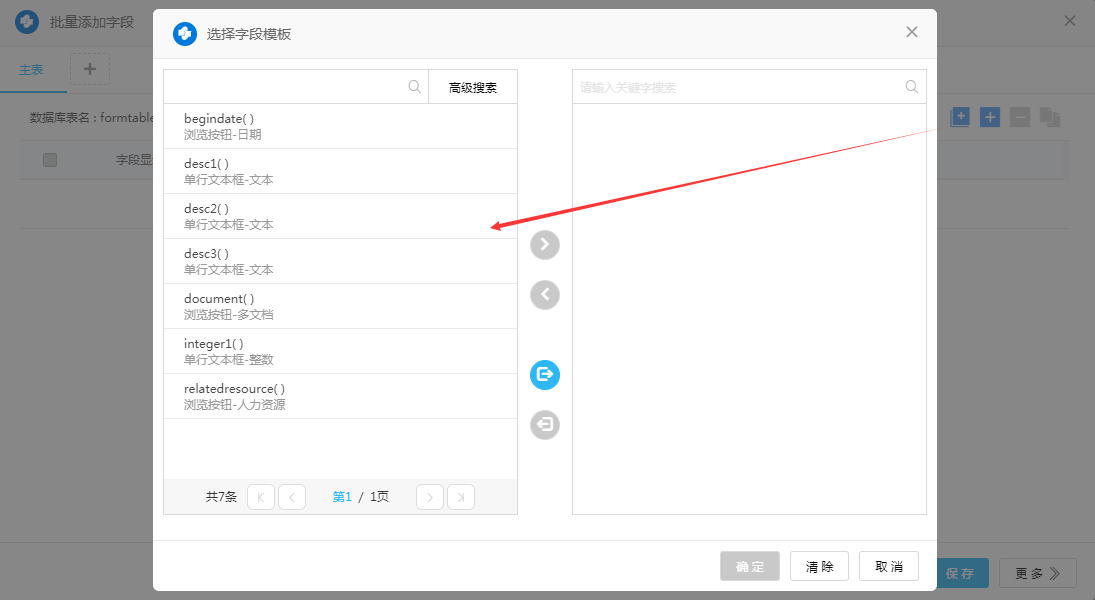The height and width of the screenshot is (600, 1095).
Task: Go to the previous page of results
Action: click(292, 497)
